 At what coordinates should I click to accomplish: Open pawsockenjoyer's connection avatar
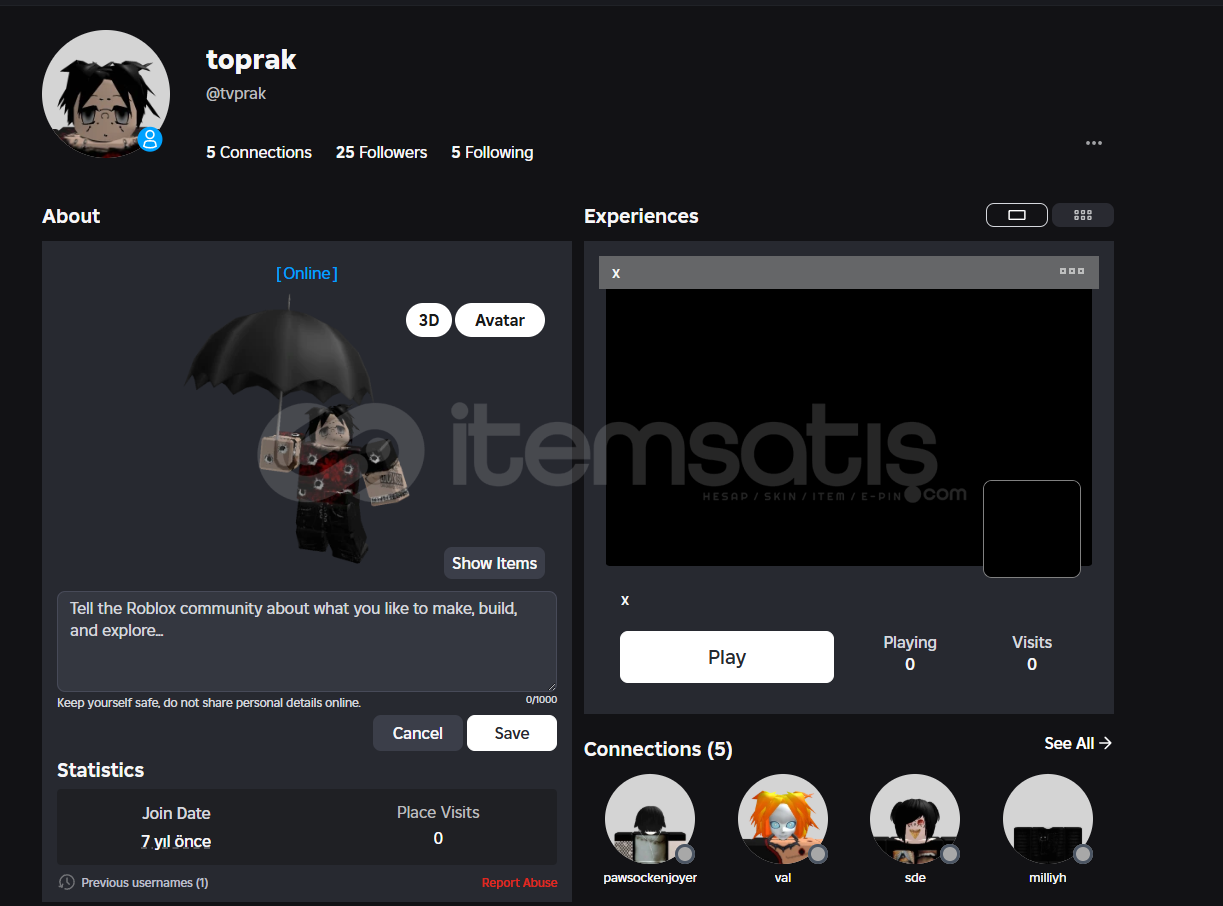pos(650,819)
